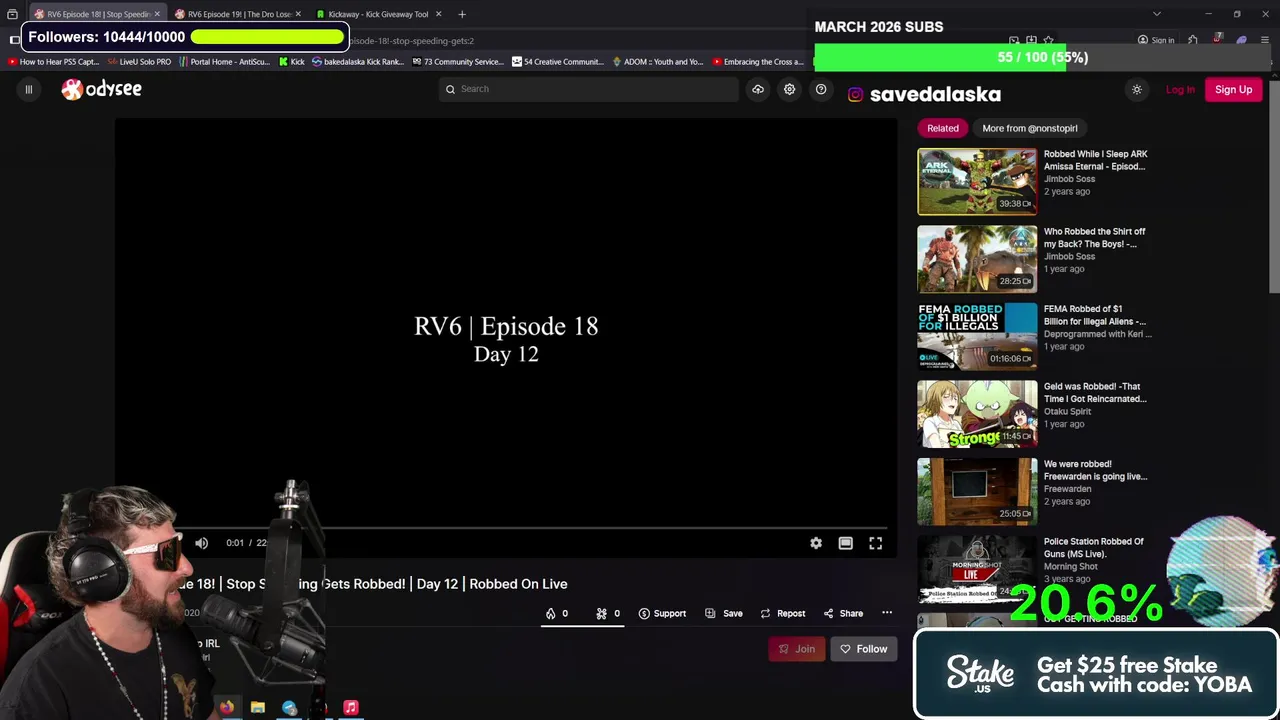1280x720 pixels.
Task: Open the Odysee sidebar menu
Action: click(x=28, y=89)
